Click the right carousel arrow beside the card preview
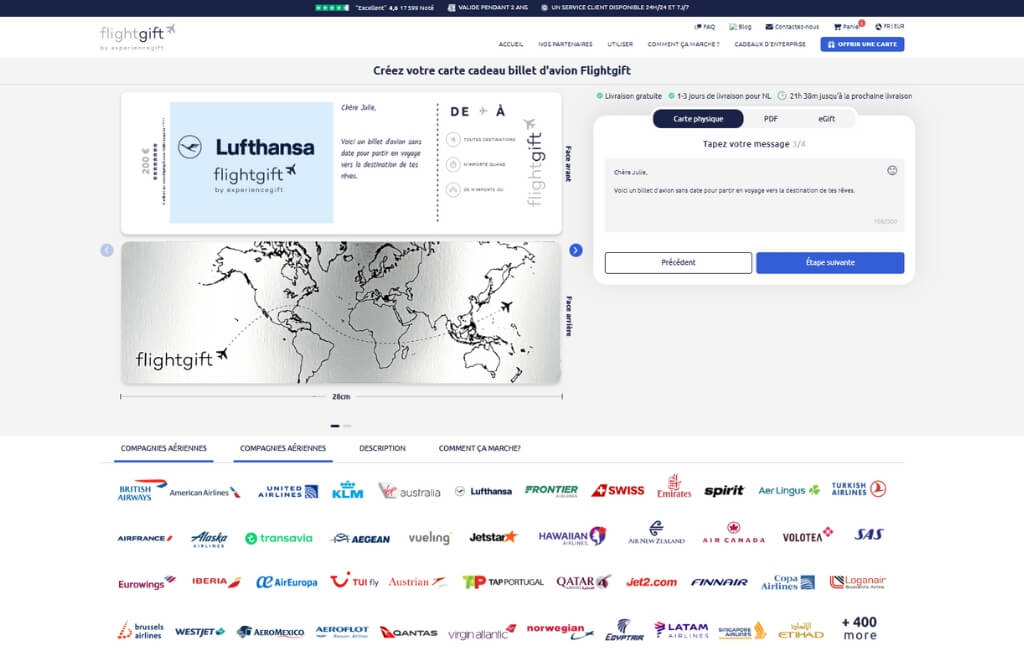This screenshot has width=1024, height=664. (x=576, y=250)
